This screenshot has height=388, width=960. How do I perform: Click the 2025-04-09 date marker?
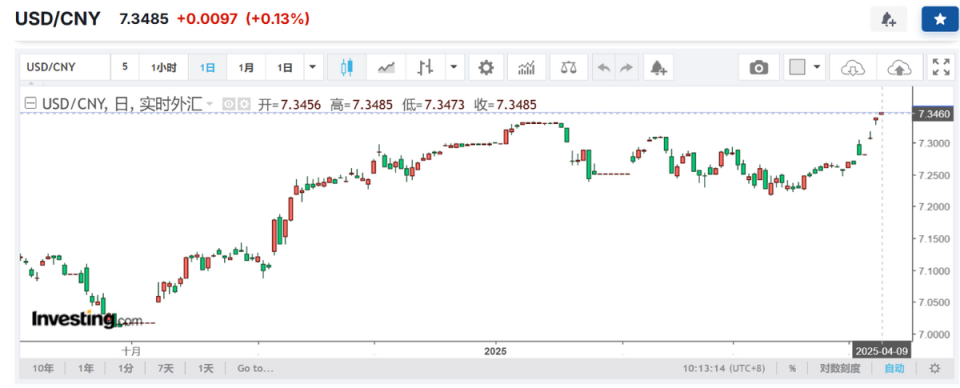[x=881, y=352]
